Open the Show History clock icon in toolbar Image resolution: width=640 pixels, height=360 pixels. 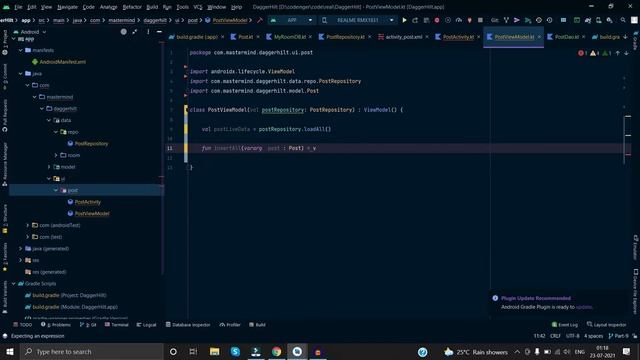(549, 20)
